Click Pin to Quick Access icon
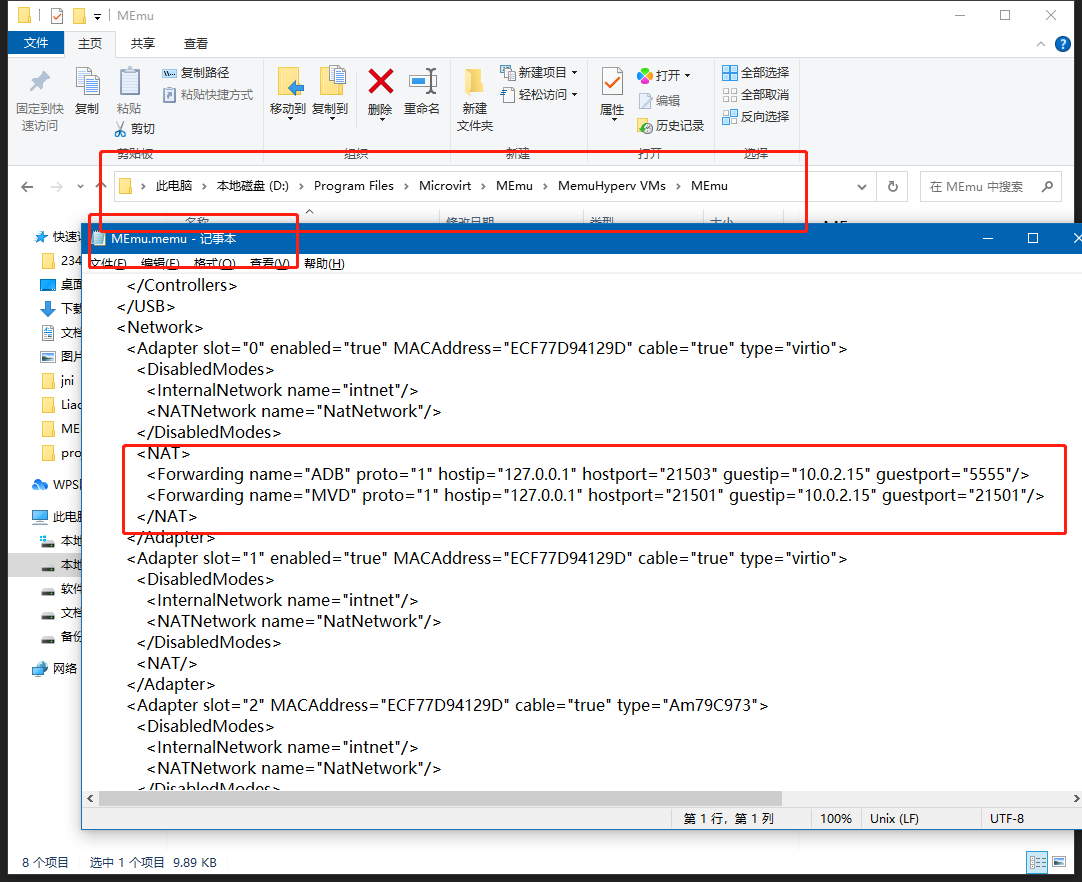Viewport: 1082px width, 882px height. (x=39, y=83)
